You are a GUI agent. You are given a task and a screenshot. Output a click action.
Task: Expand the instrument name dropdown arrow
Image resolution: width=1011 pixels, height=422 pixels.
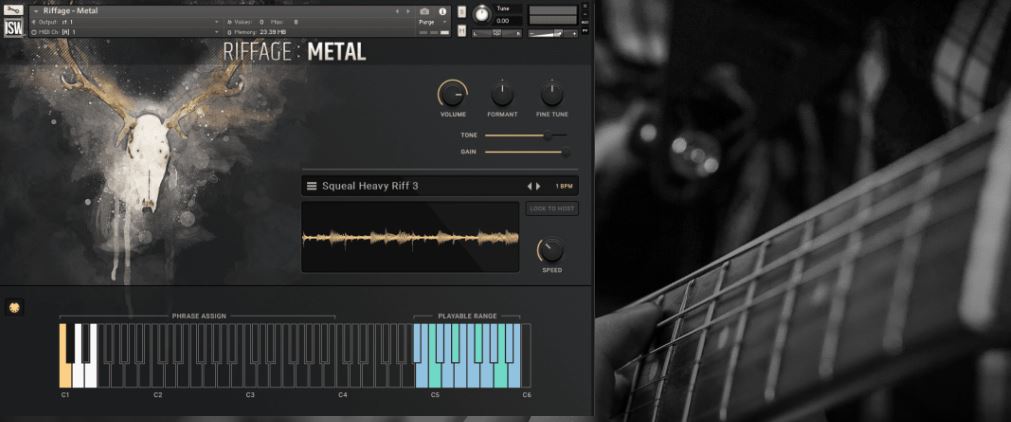coord(35,11)
